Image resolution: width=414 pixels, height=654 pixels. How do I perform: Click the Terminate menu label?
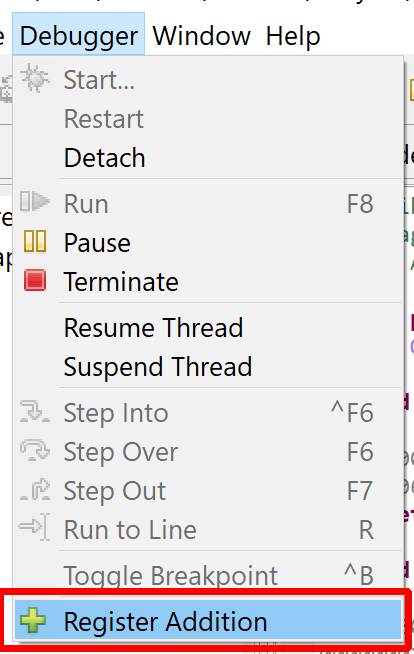pos(121,282)
